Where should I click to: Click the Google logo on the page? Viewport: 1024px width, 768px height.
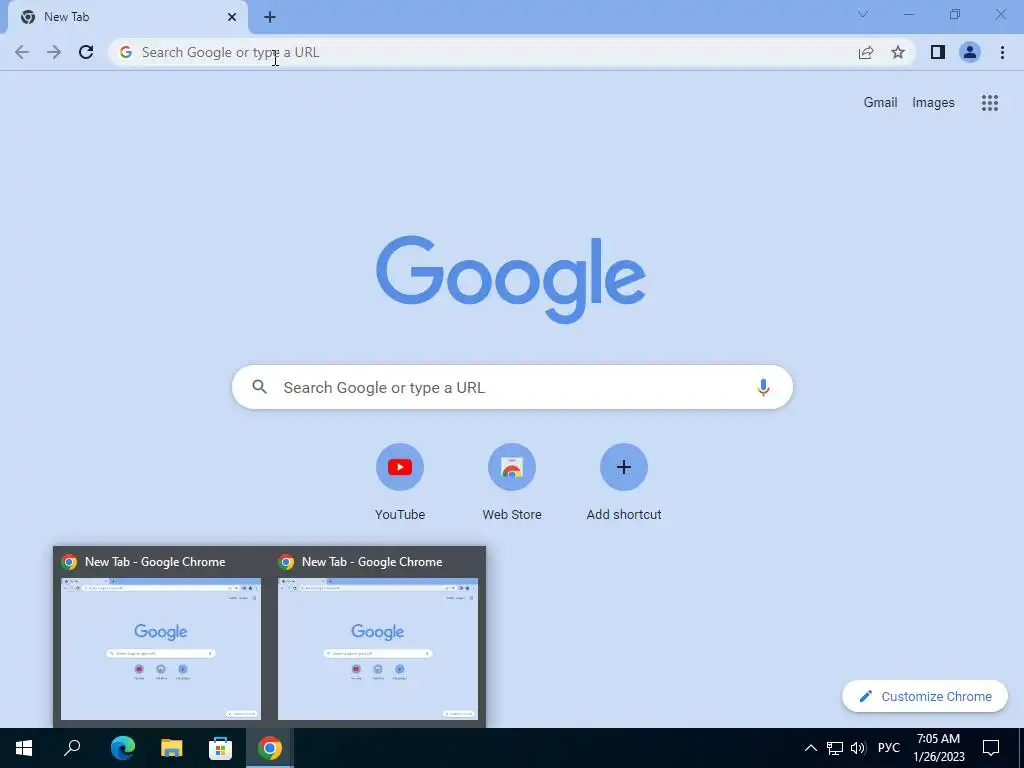coord(511,280)
